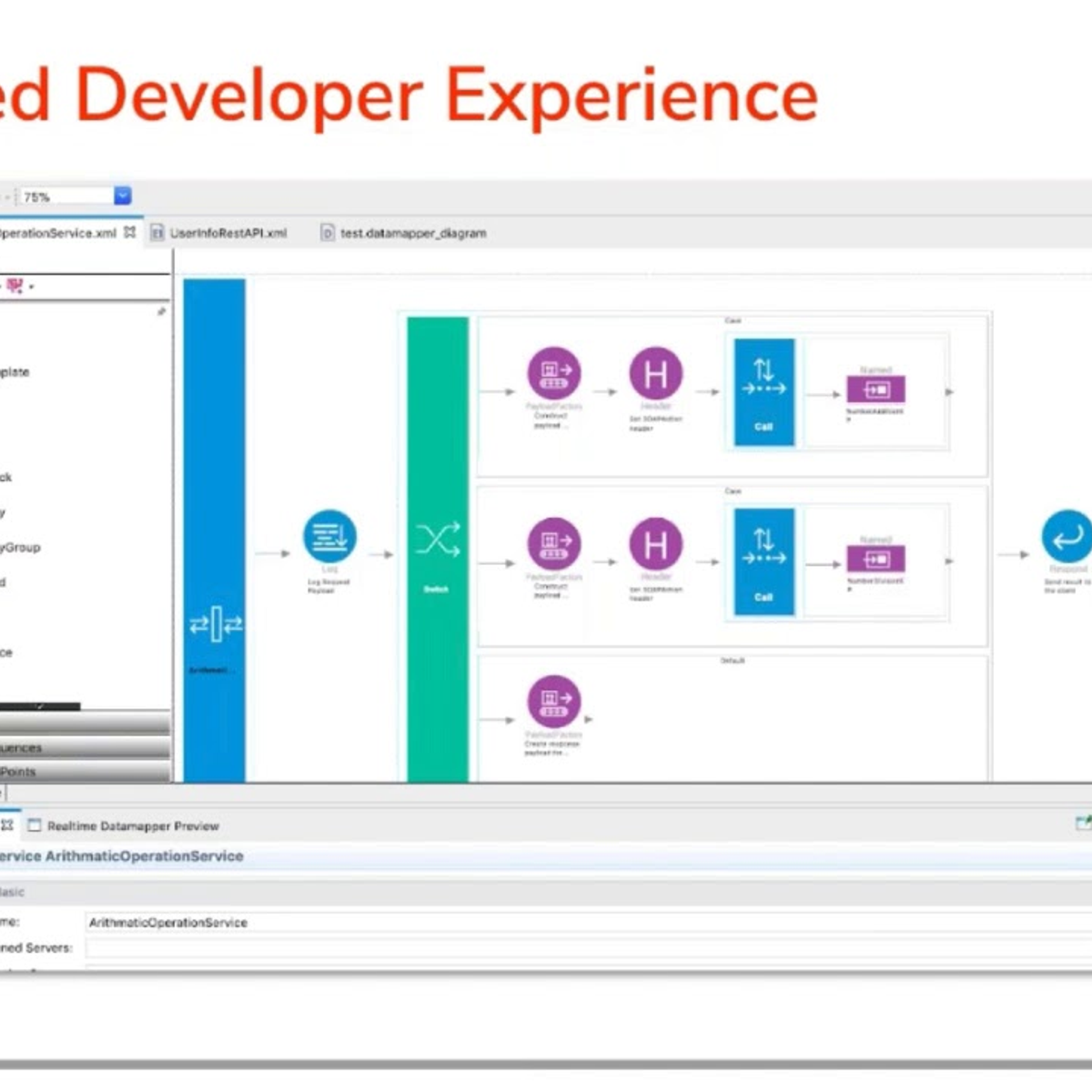
Task: Click the Log mediator icon
Action: [x=329, y=536]
